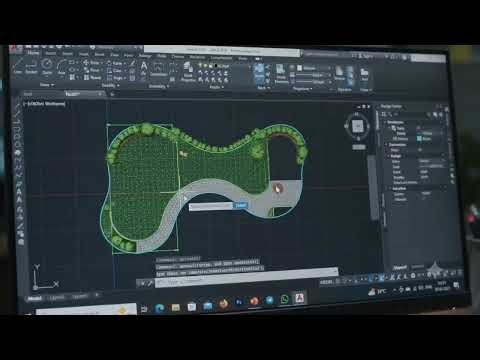Click the AutoCAD taskbar icon
The width and height of the screenshot is (480, 360).
tap(299, 297)
